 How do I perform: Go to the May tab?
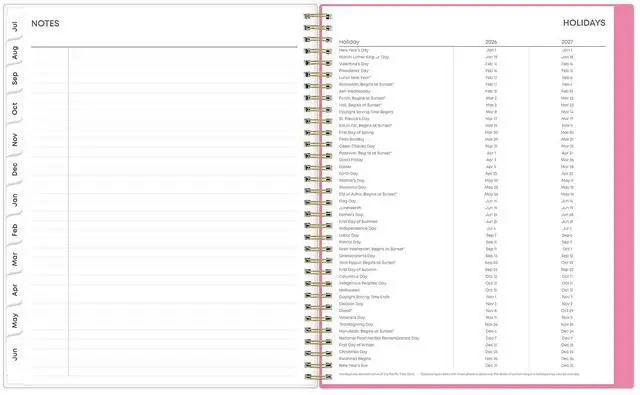(15, 320)
